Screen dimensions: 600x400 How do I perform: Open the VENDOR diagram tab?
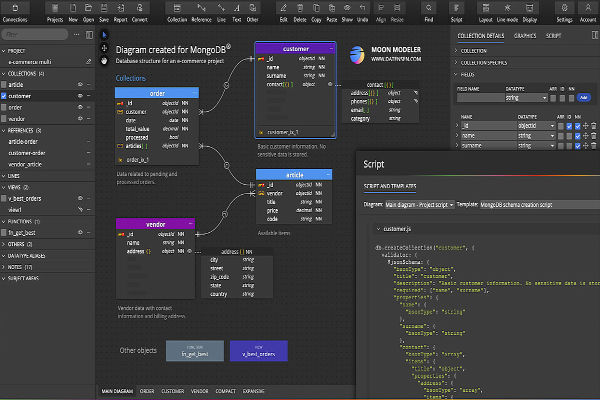pyautogui.click(x=199, y=391)
